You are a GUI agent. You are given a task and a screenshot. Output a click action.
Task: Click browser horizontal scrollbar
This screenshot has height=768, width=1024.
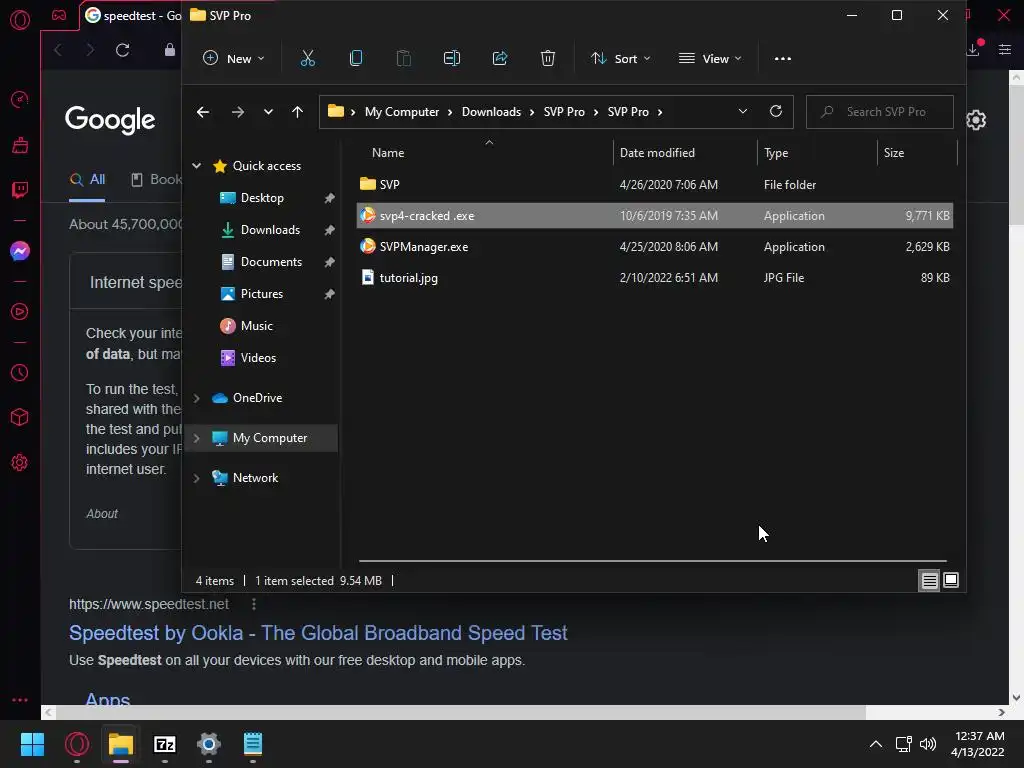tap(460, 712)
